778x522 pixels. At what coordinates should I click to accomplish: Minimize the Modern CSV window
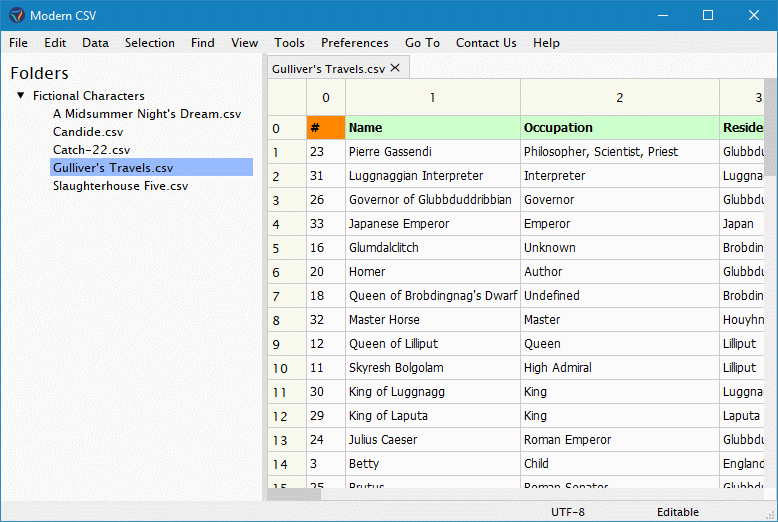[x=663, y=15]
